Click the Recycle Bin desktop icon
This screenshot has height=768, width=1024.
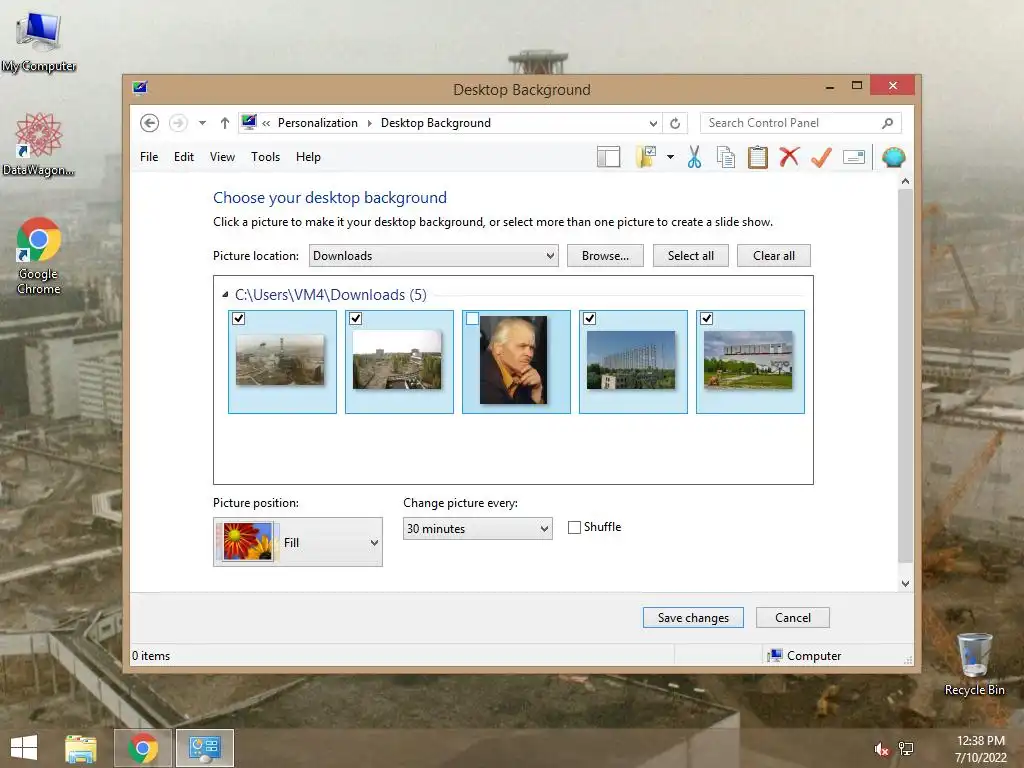click(974, 664)
